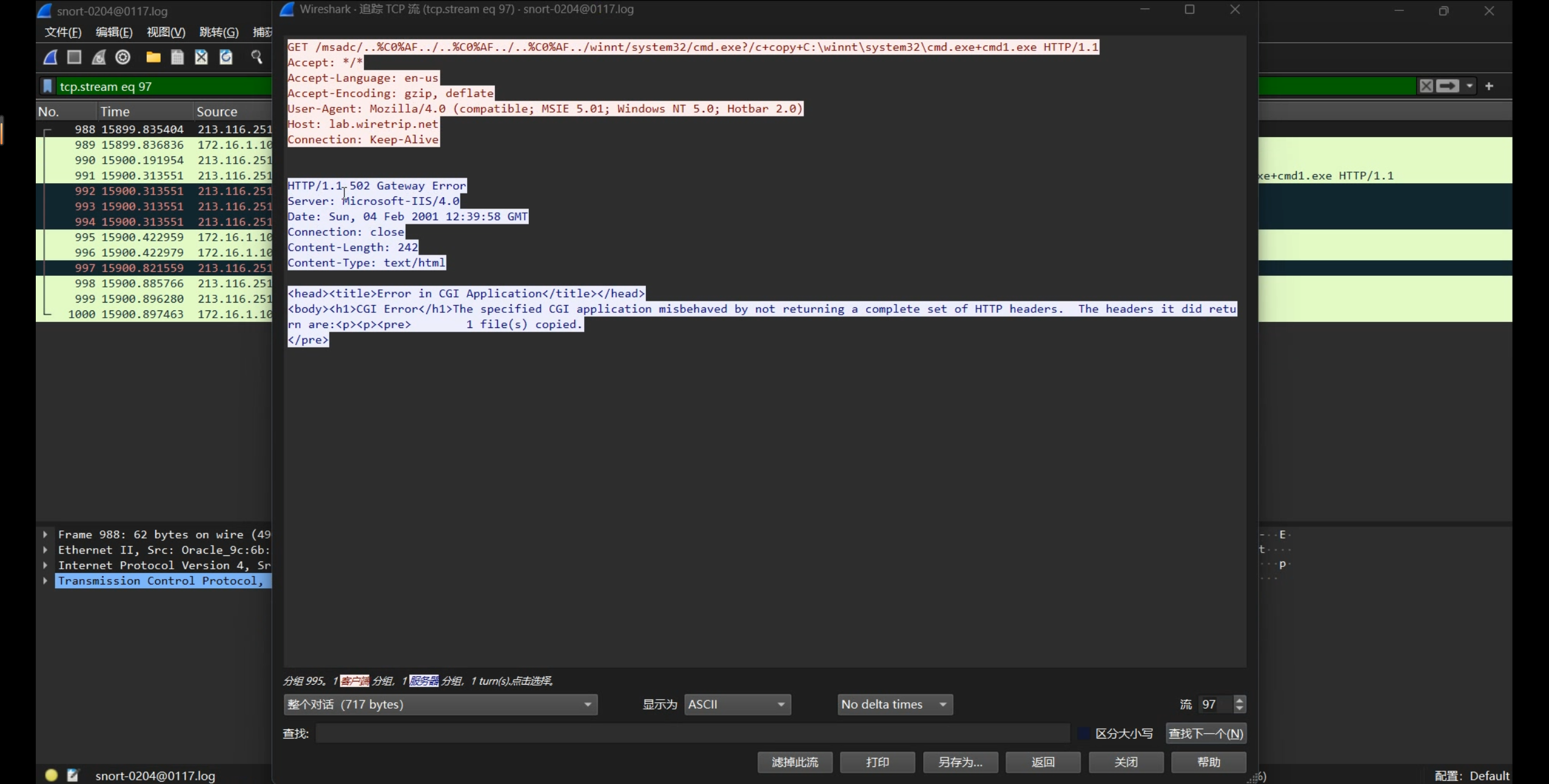Open the 文件(F) menu
The height and width of the screenshot is (784, 1549).
[63, 32]
